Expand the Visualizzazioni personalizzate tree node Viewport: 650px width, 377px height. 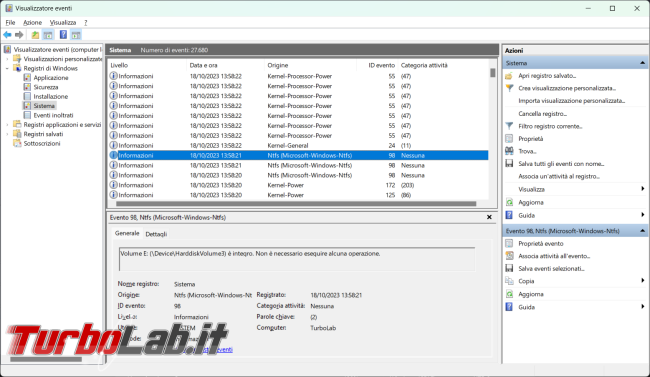click(x=7, y=59)
